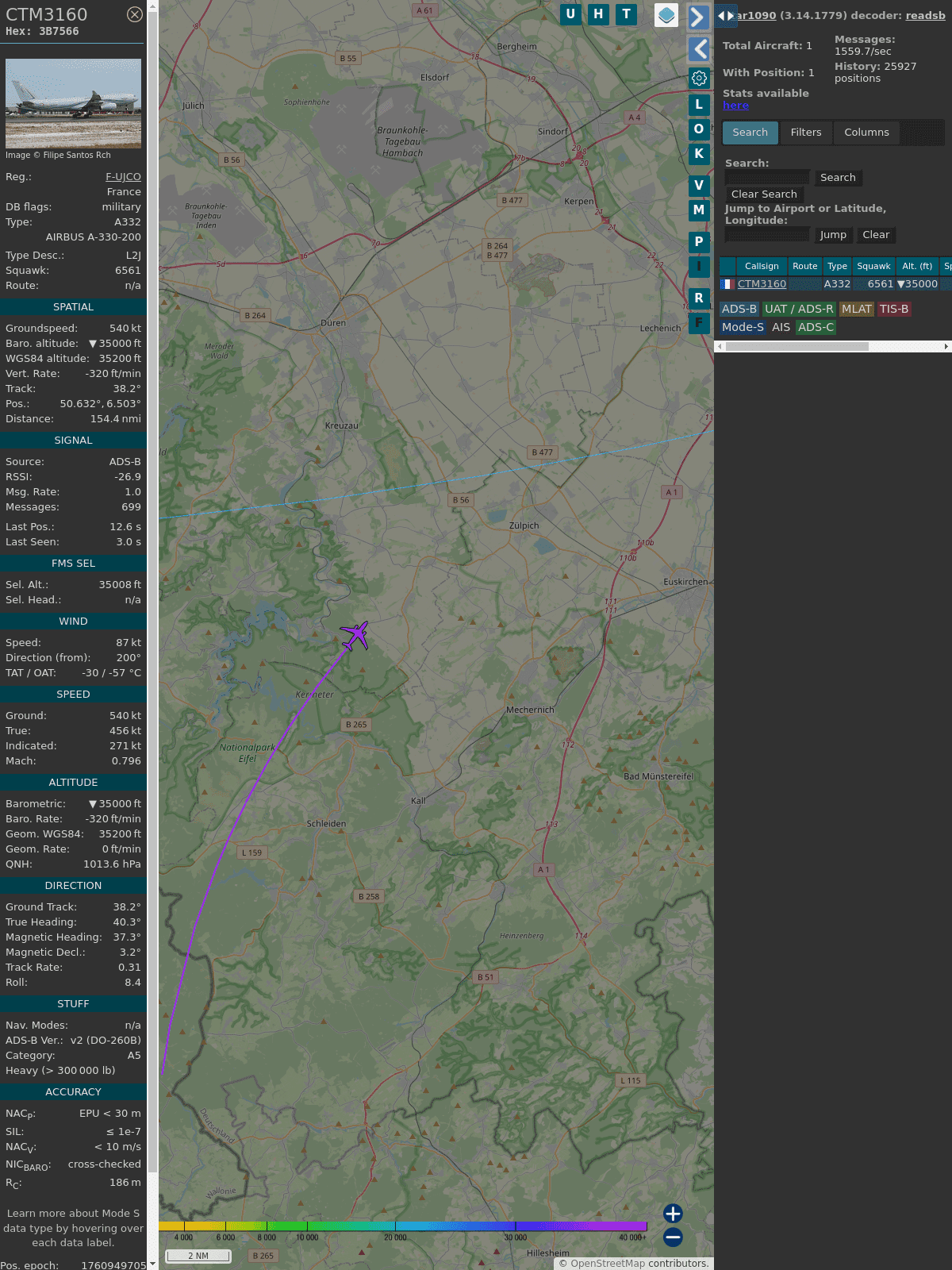Switch to the Columns tab
Screen dimensions: 952x1270
point(866,133)
